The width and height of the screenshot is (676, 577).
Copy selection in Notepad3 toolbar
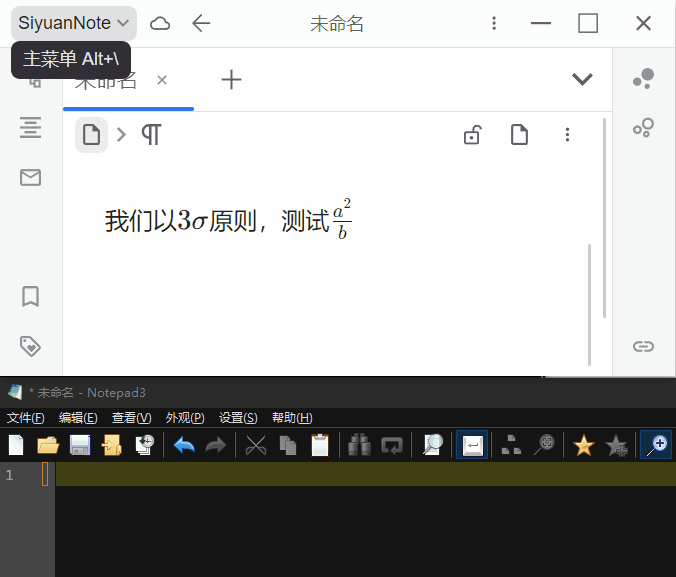click(x=288, y=445)
